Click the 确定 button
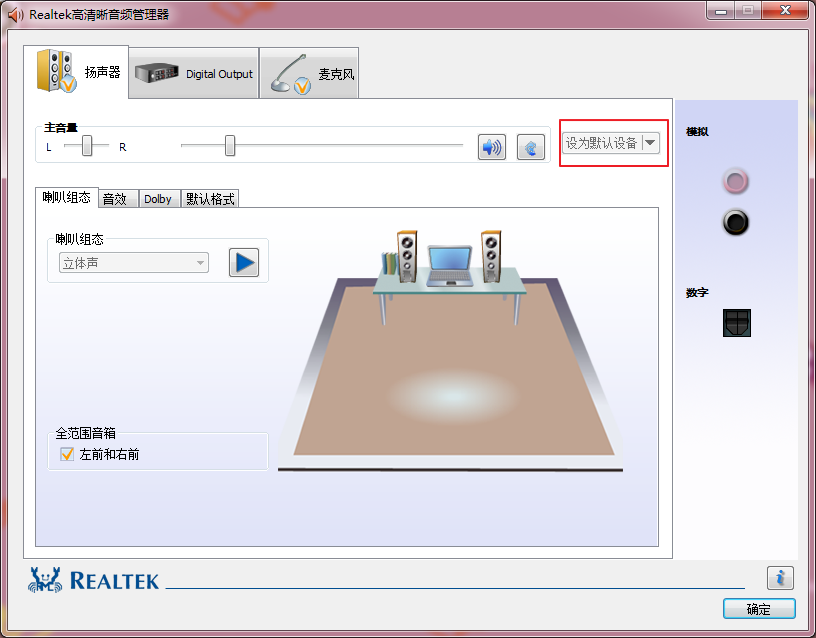Image resolution: width=816 pixels, height=638 pixels. [759, 609]
